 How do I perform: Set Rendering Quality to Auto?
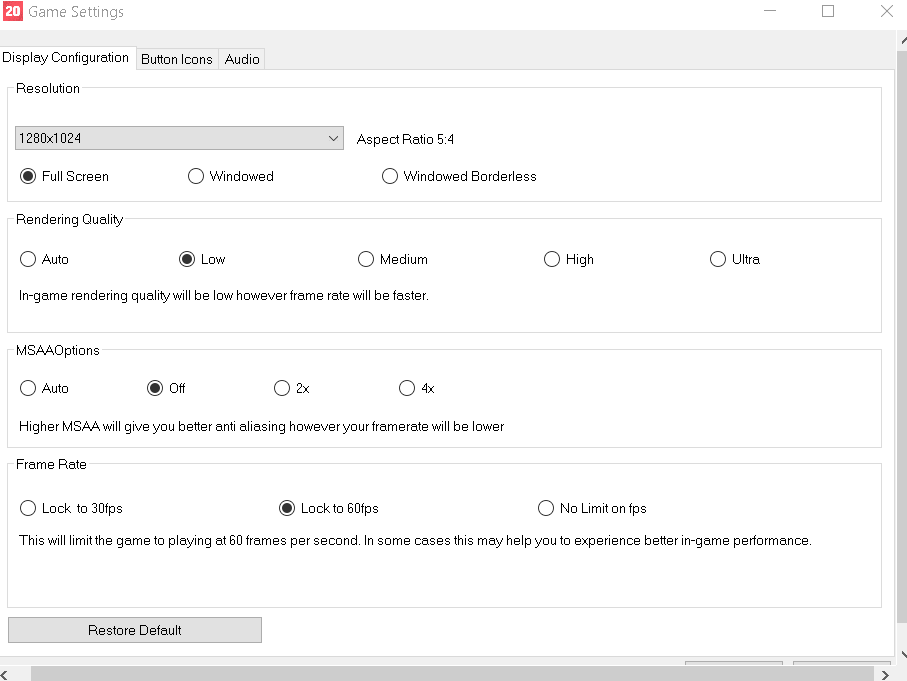(29, 259)
